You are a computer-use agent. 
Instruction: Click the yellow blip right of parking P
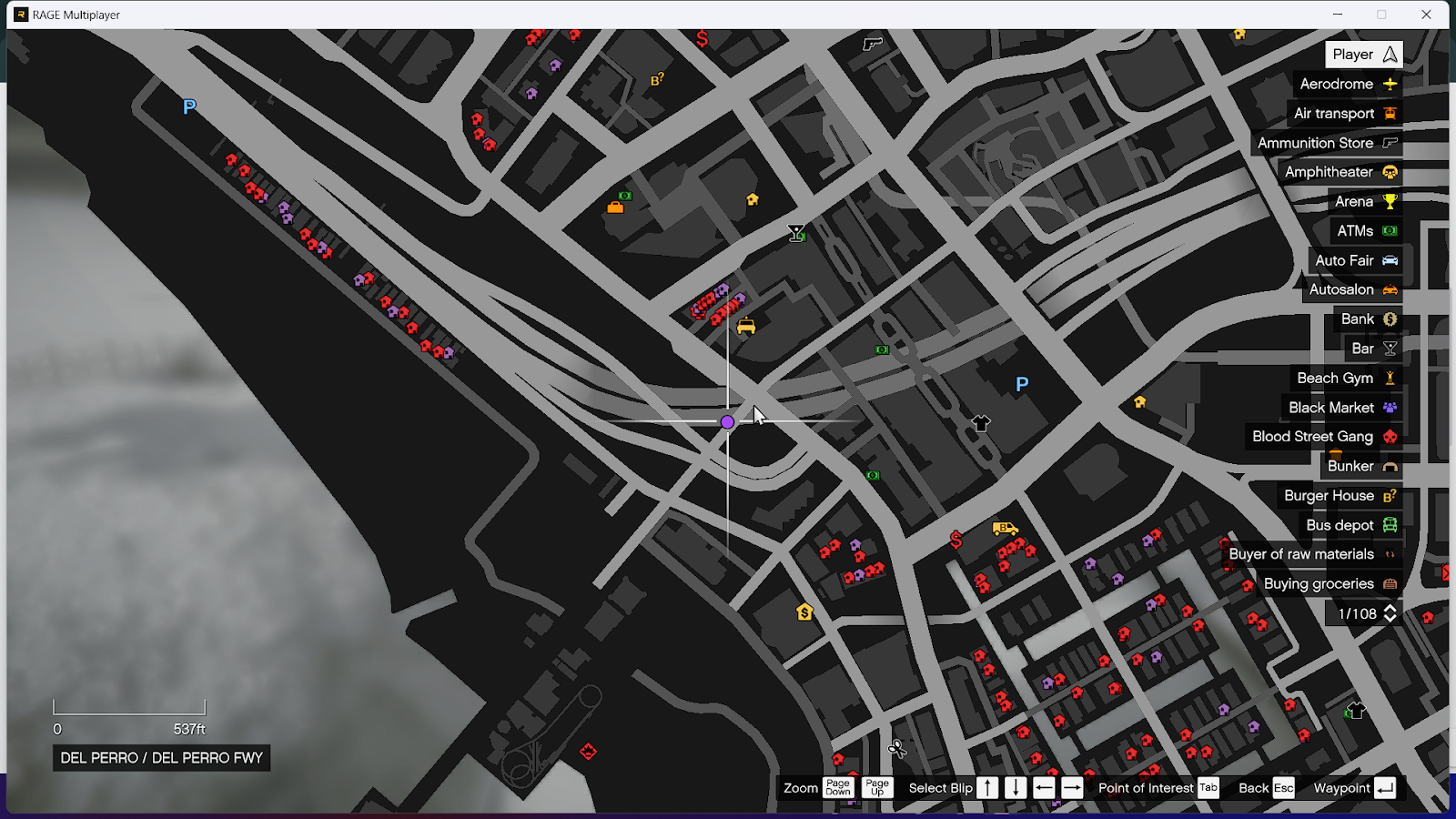click(1139, 401)
